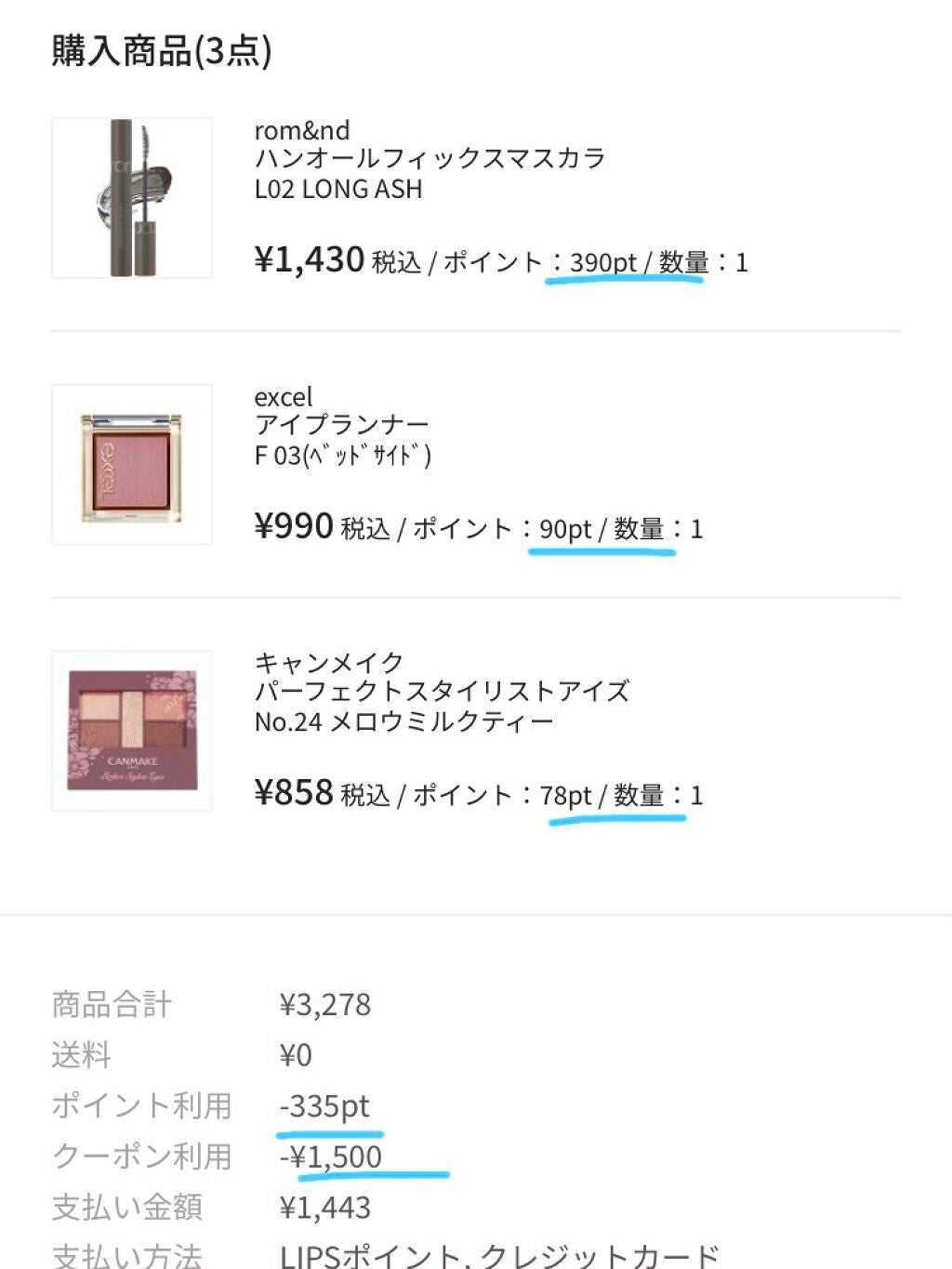The width and height of the screenshot is (952, 1269).
Task: Open パーフェクトスタイリストアイズ product title
Action: pos(442,692)
